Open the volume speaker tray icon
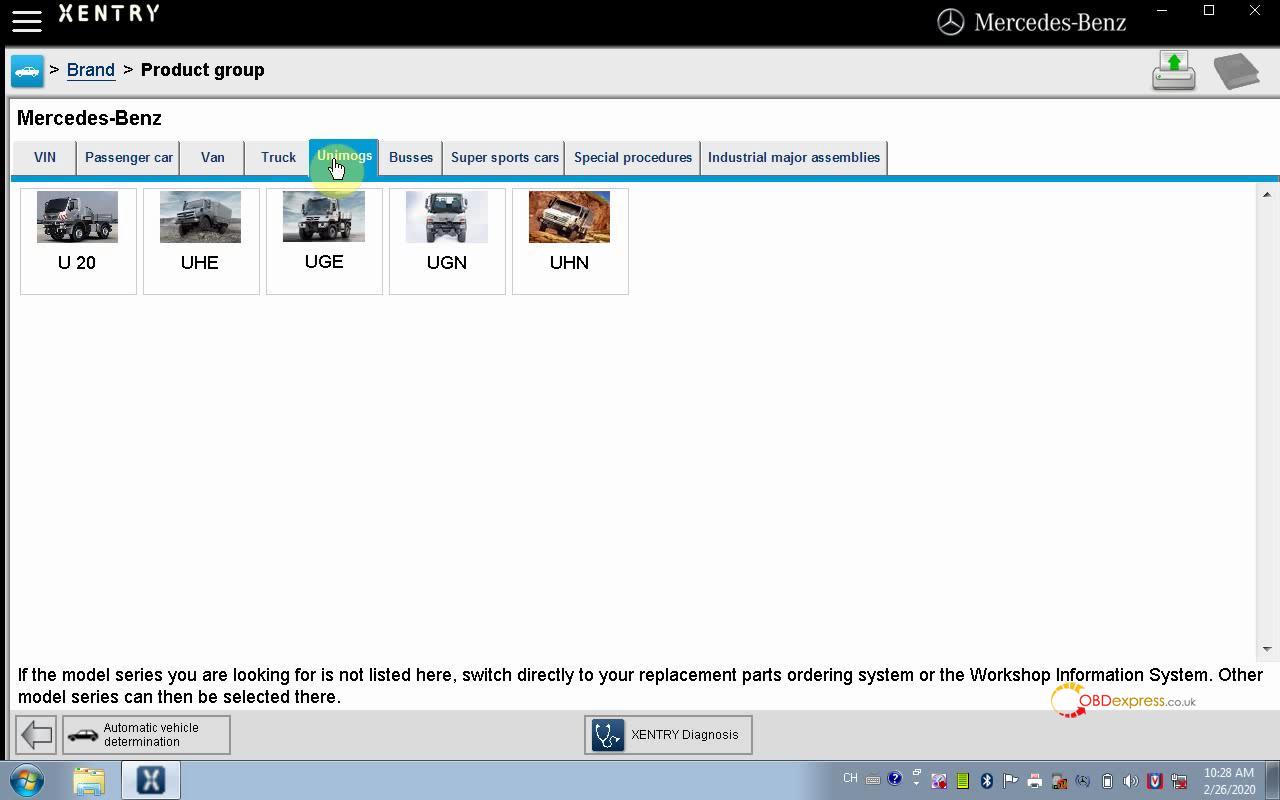 (1131, 781)
